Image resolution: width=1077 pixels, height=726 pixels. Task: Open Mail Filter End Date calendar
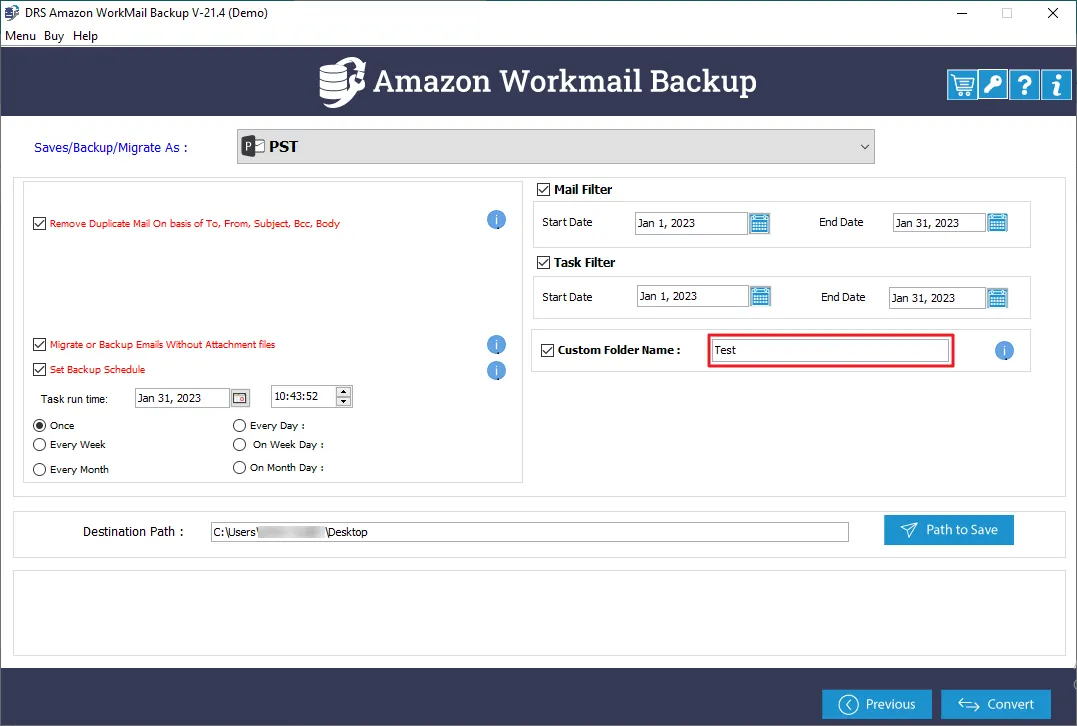click(x=997, y=223)
